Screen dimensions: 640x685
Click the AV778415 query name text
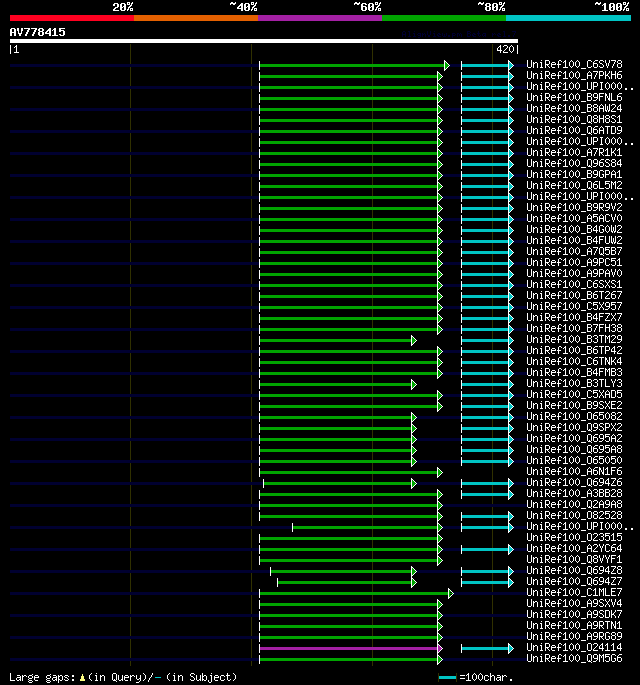(38, 32)
